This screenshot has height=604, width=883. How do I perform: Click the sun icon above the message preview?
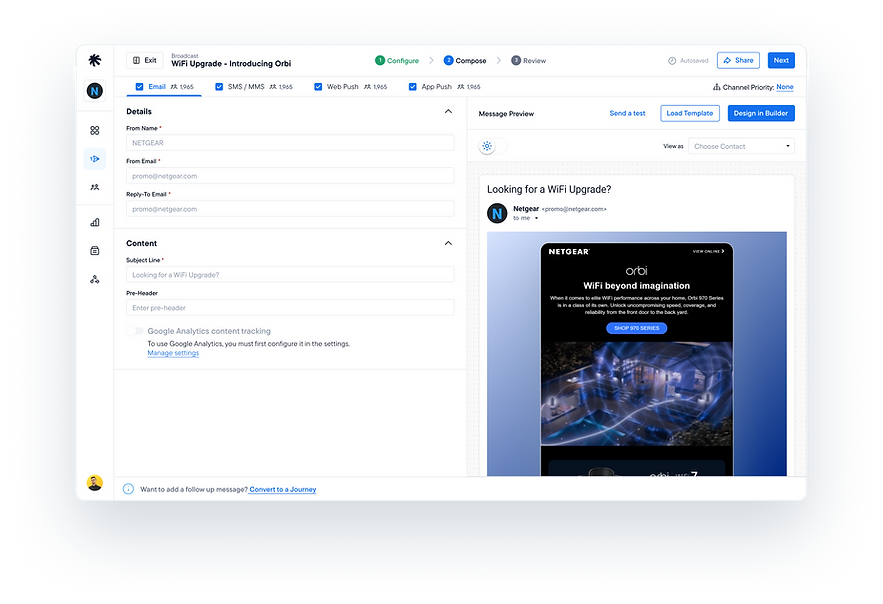tap(487, 147)
